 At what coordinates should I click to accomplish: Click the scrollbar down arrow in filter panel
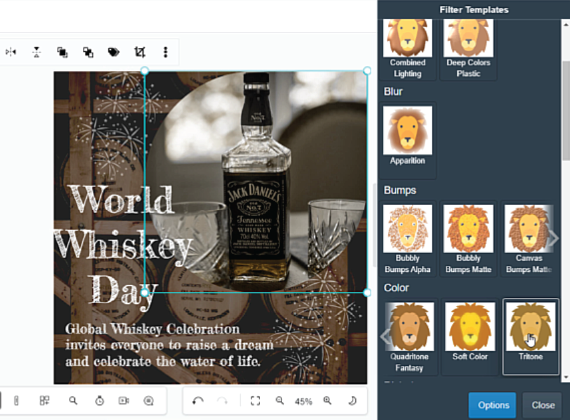(x=566, y=377)
